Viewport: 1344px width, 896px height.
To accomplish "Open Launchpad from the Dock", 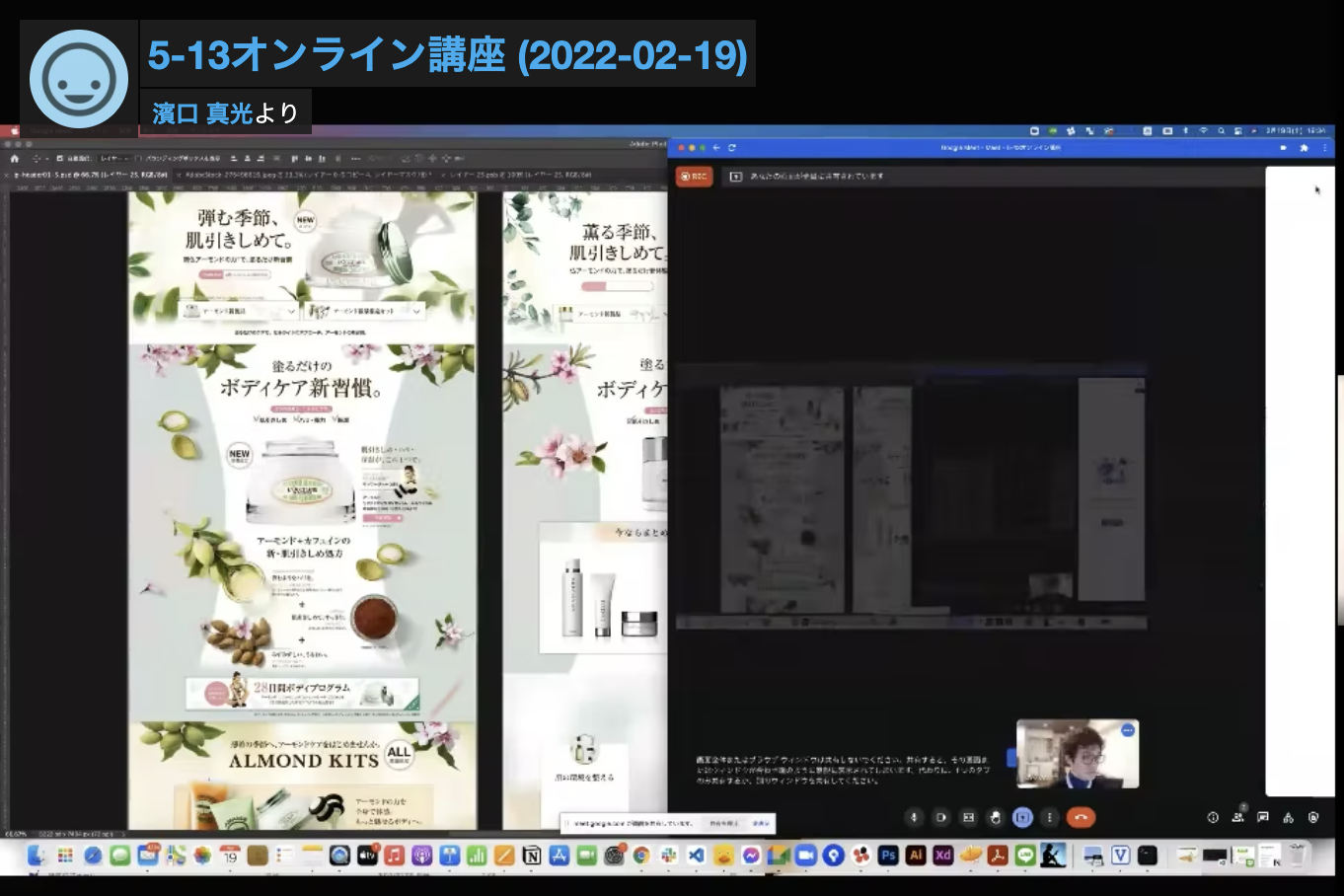I will tap(65, 856).
